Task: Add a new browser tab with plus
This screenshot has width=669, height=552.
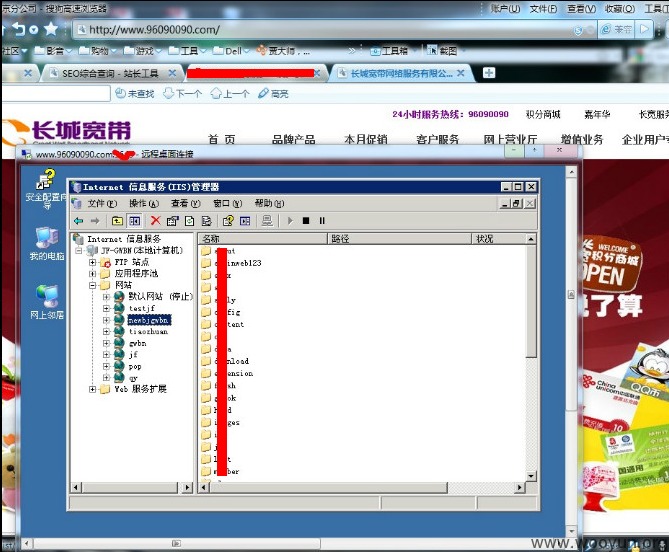Action: point(489,73)
